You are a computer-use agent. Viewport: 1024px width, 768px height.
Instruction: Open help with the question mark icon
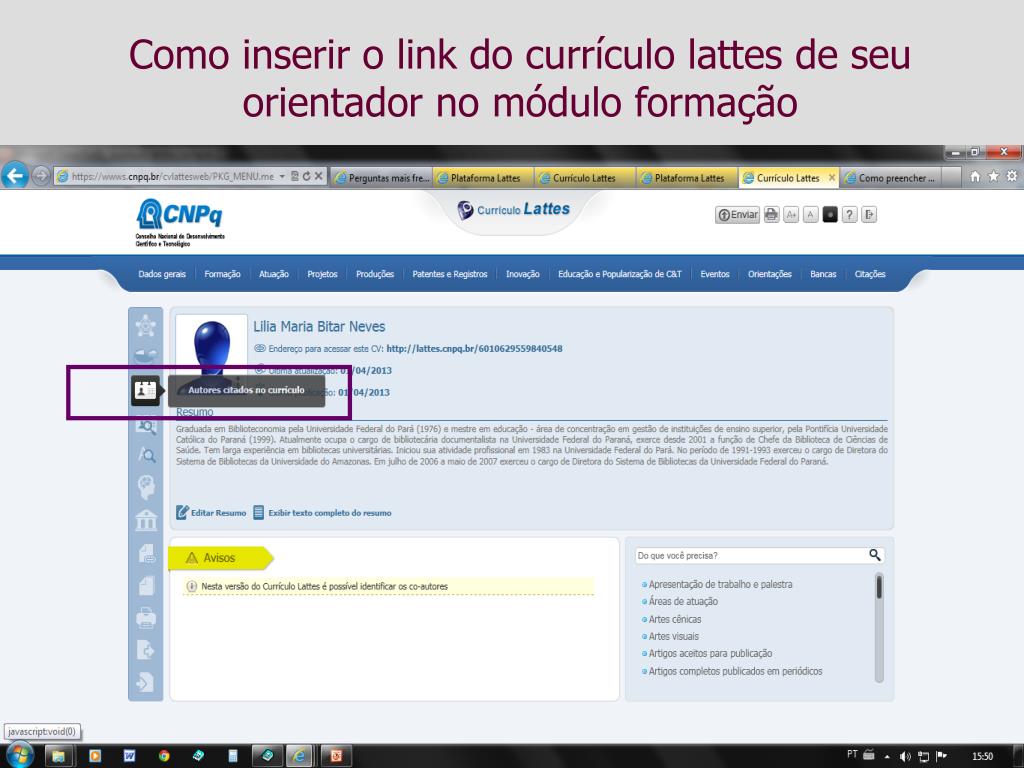point(850,214)
